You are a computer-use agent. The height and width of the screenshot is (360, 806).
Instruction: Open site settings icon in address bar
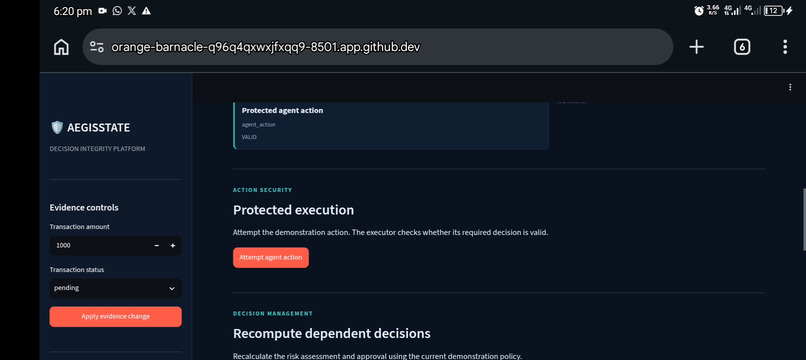click(97, 47)
